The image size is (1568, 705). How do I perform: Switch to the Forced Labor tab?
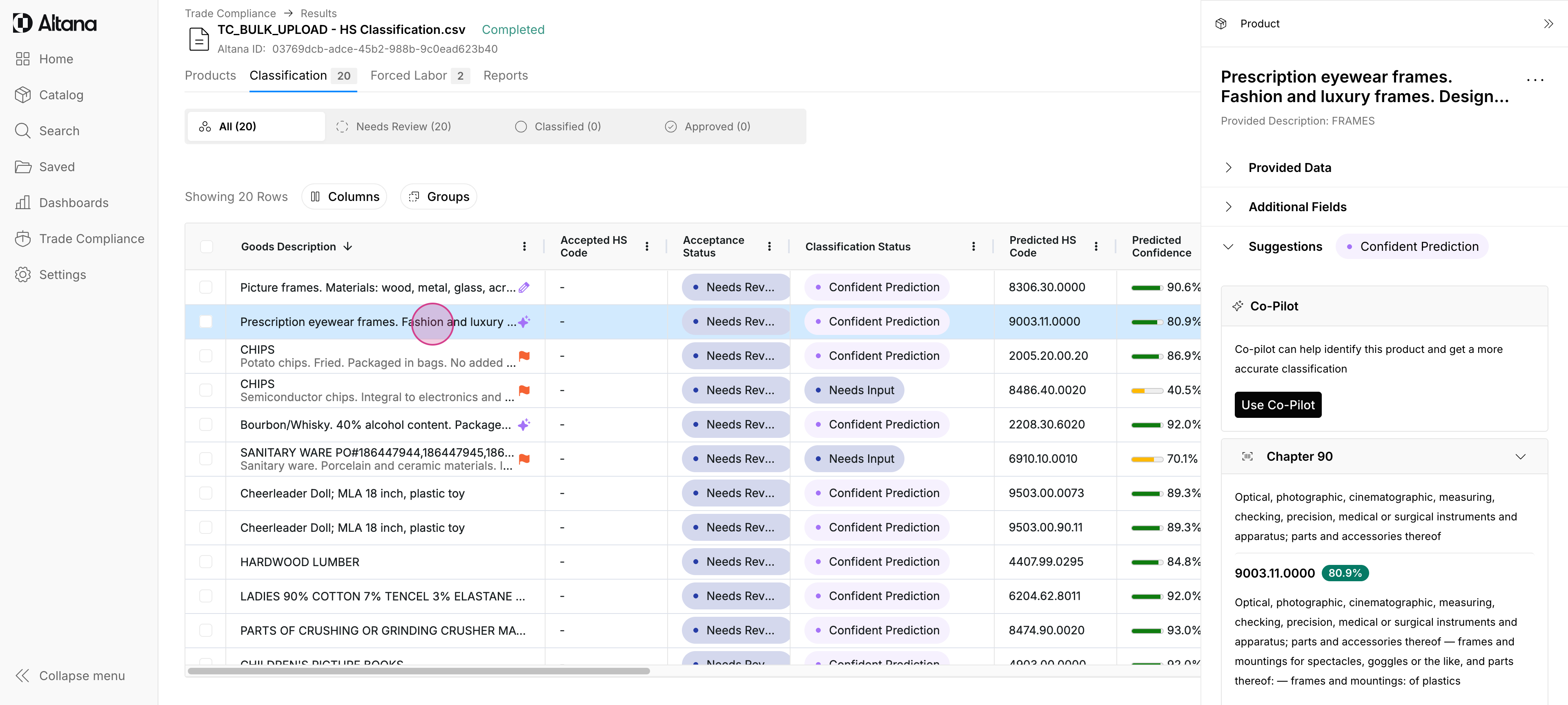coord(408,76)
